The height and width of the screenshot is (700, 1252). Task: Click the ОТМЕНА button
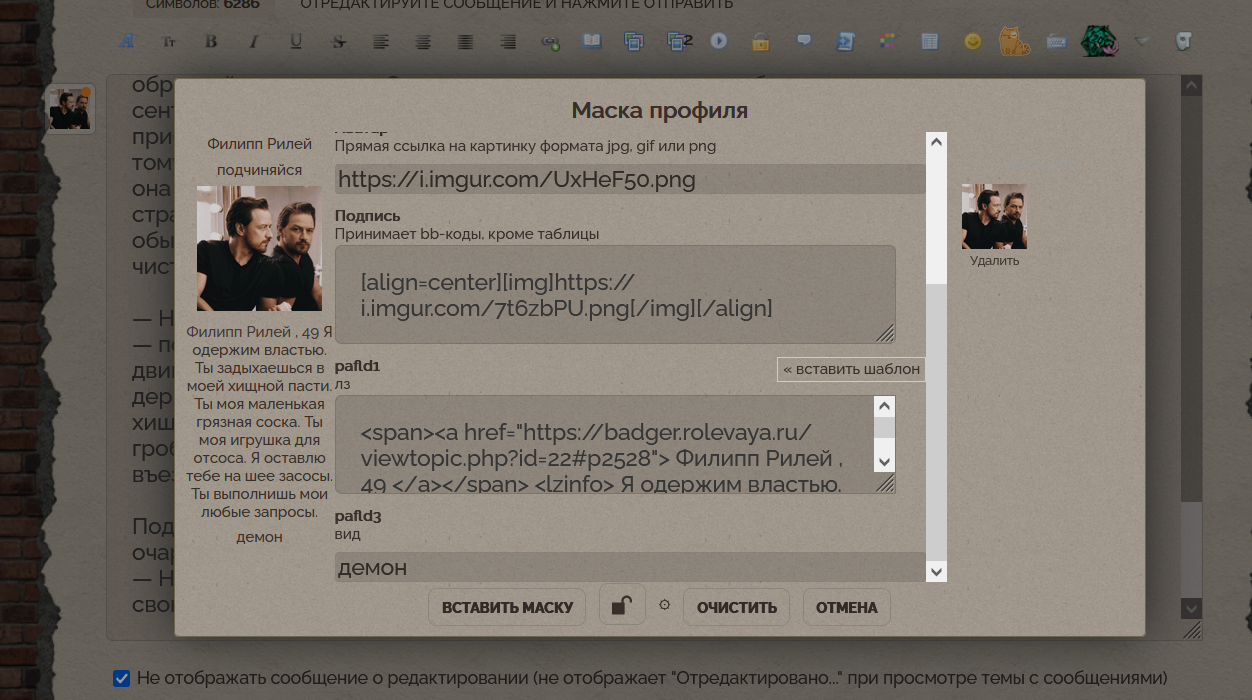pos(847,607)
